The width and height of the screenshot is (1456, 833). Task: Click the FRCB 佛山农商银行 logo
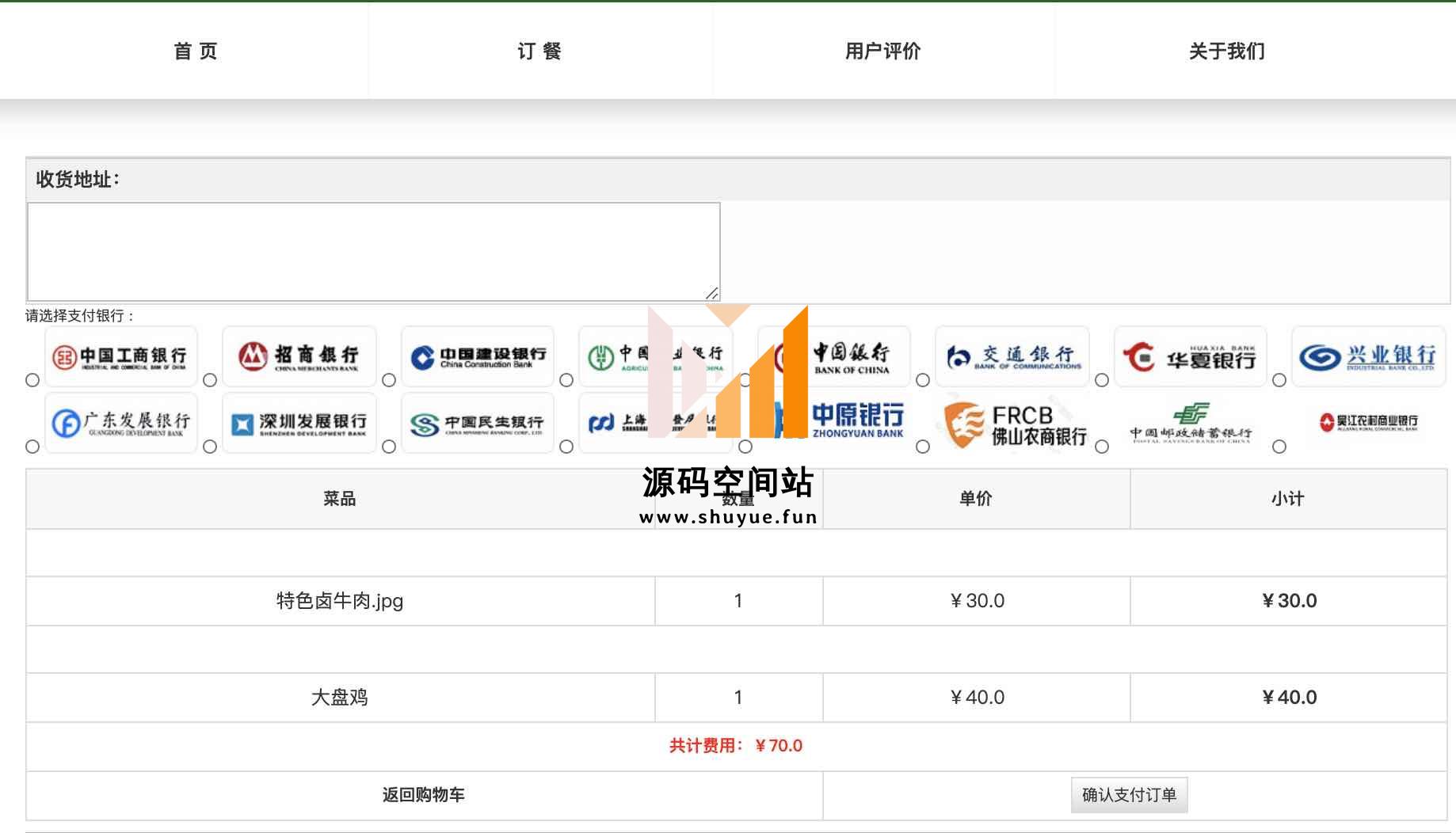coord(1012,423)
